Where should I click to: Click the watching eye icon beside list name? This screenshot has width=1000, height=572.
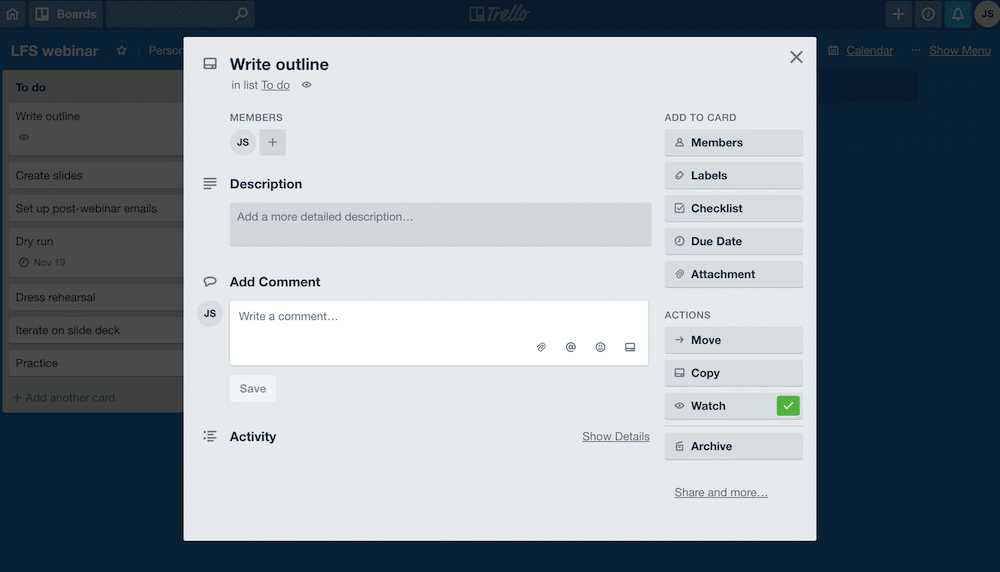pyautogui.click(x=307, y=85)
